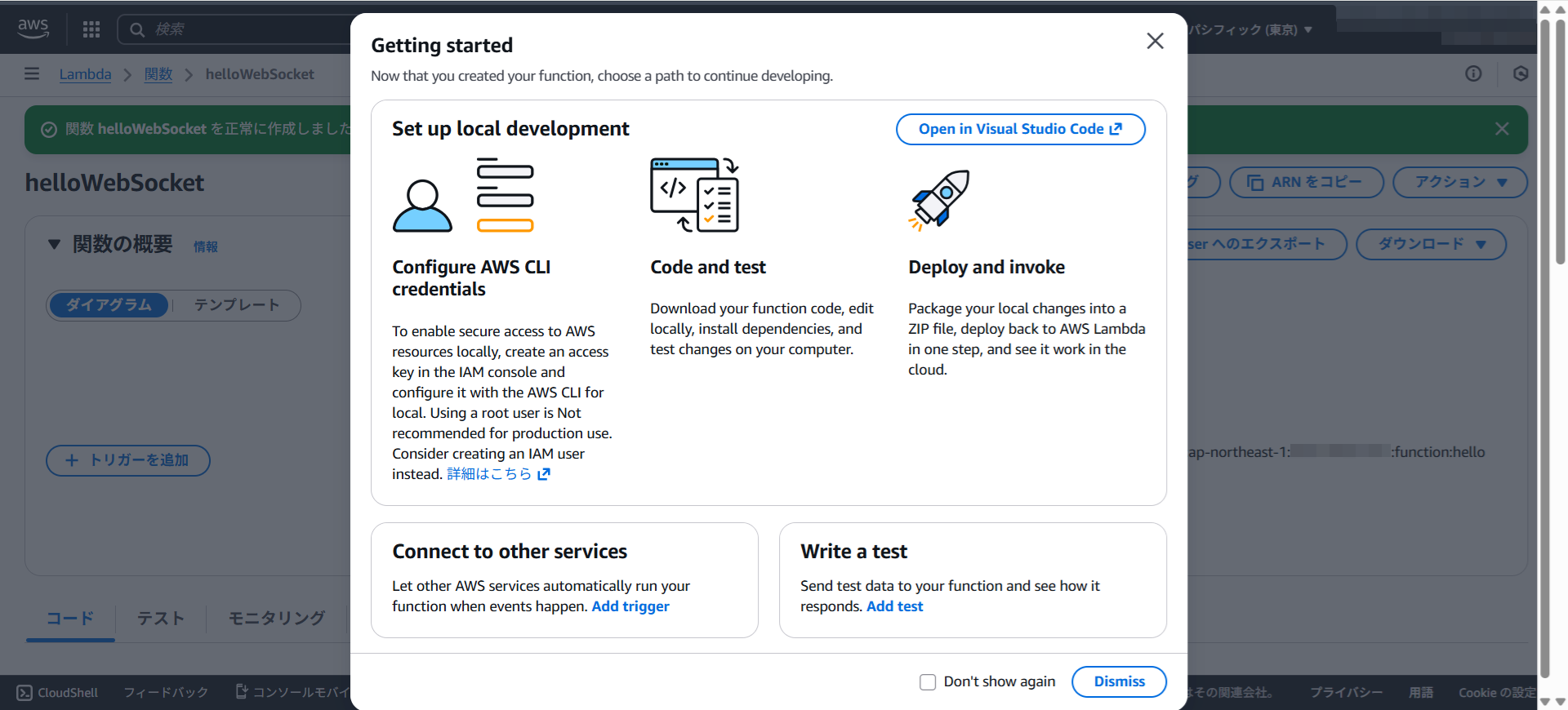Collapse the 関数の概要 section
1568x710 pixels.
tap(54, 244)
